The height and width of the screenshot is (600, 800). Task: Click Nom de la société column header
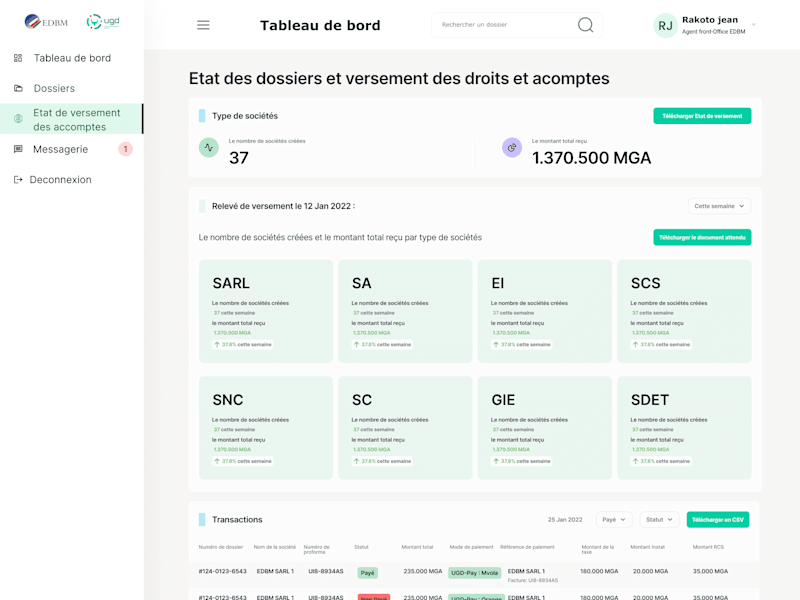(274, 547)
